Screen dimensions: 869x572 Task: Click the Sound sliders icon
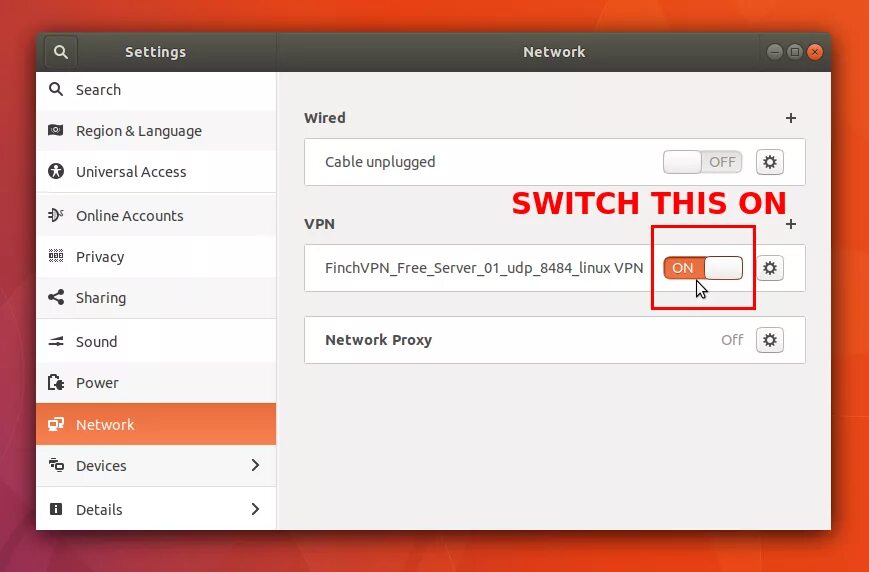pos(56,341)
